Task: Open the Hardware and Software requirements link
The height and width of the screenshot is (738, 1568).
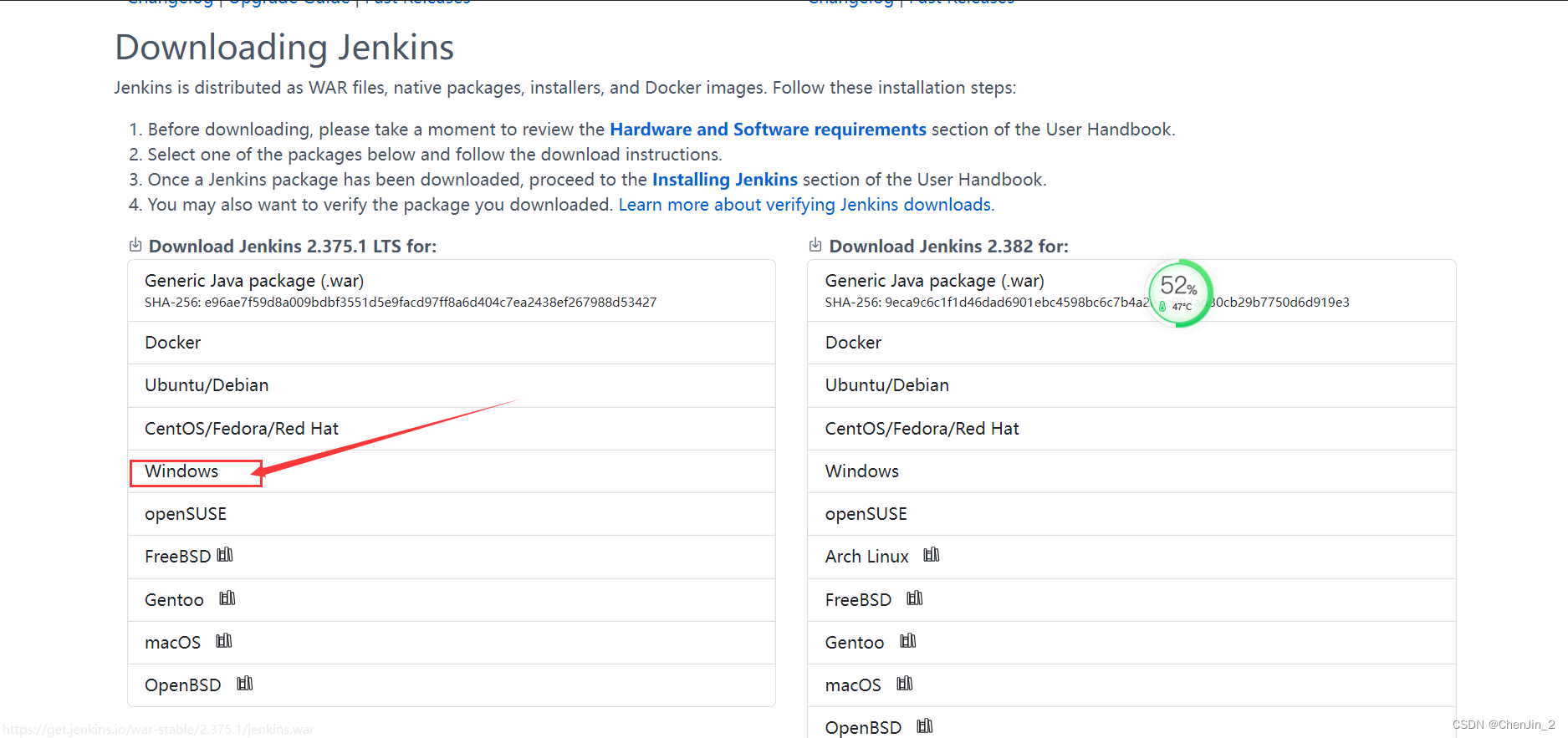Action: pos(768,130)
